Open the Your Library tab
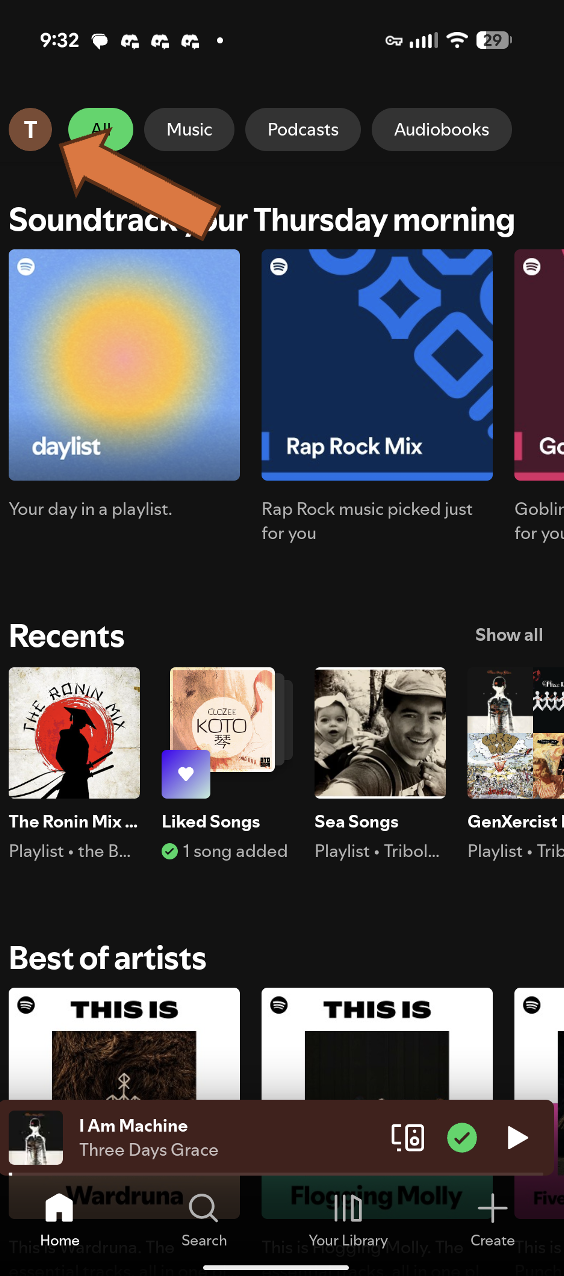The height and width of the screenshot is (1276, 564). pyautogui.click(x=348, y=1220)
